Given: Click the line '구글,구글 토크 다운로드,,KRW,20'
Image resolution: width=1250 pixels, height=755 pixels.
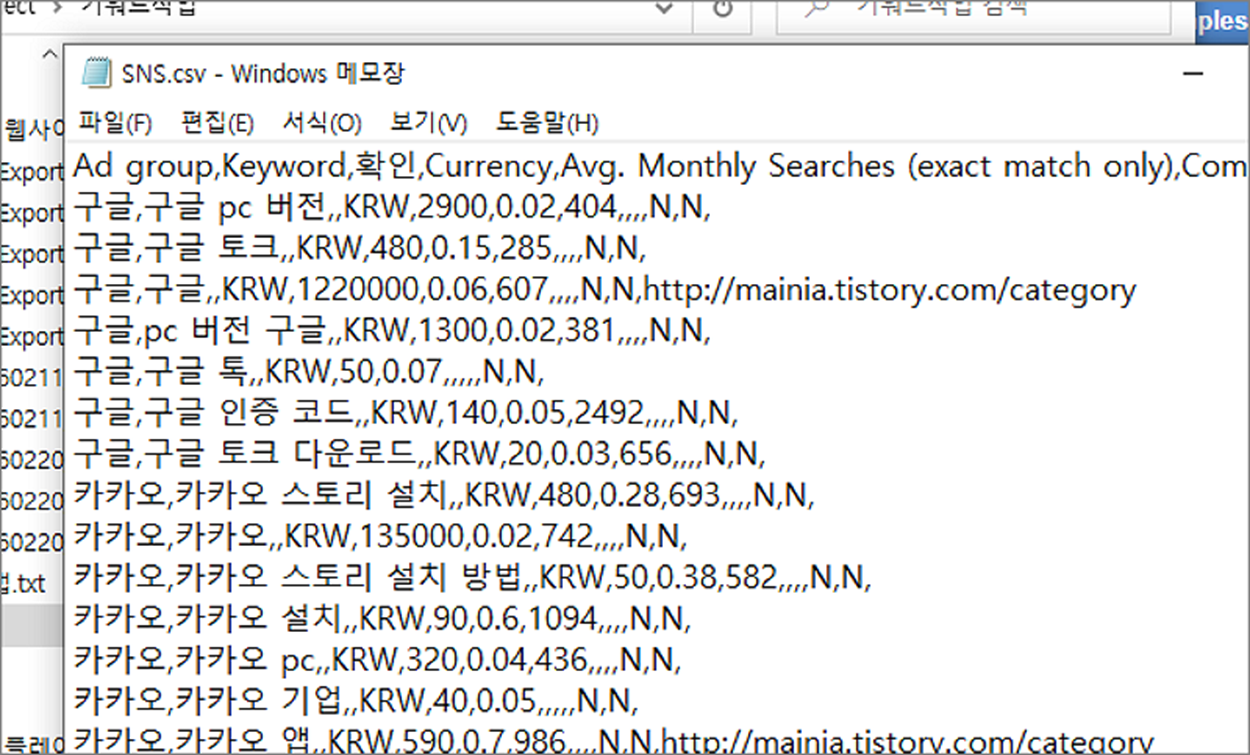Looking at the screenshot, I should point(420,453).
